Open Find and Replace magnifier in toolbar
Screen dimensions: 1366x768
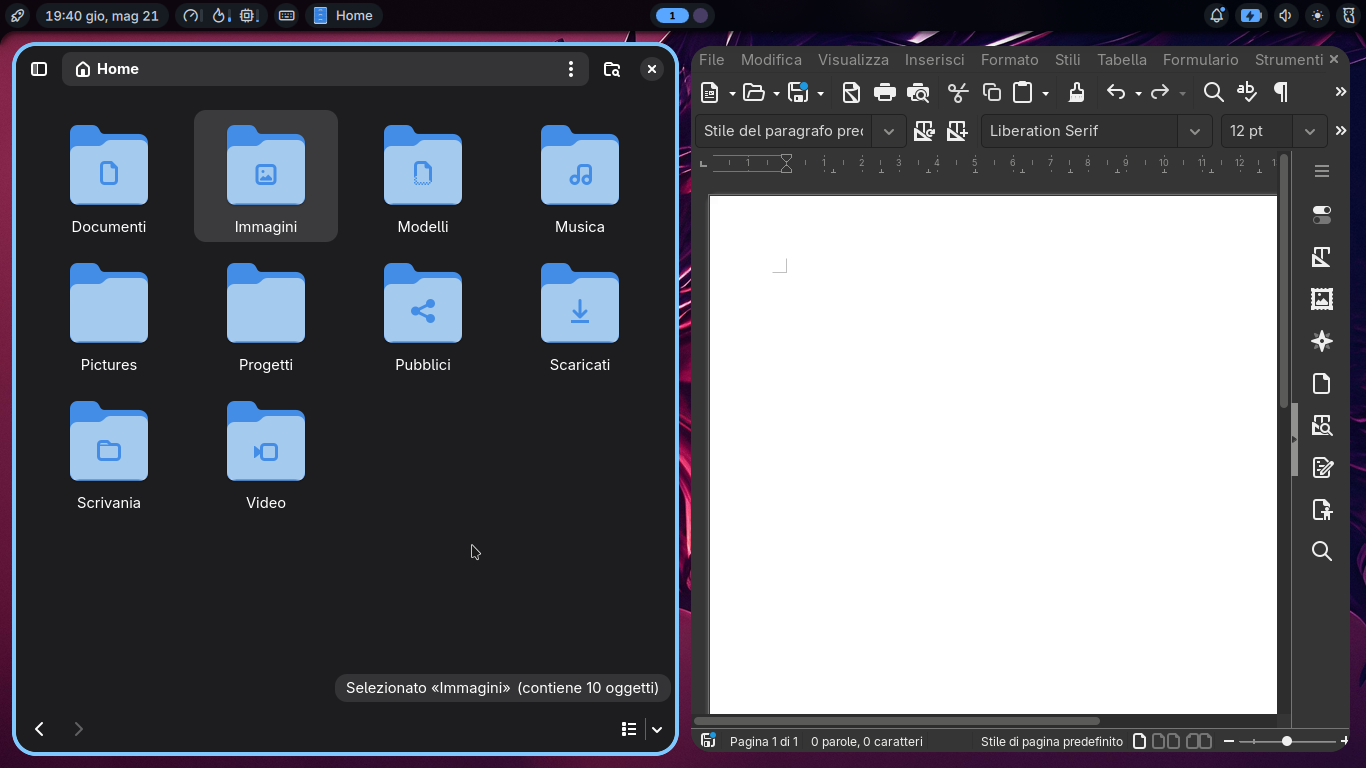[x=1213, y=93]
